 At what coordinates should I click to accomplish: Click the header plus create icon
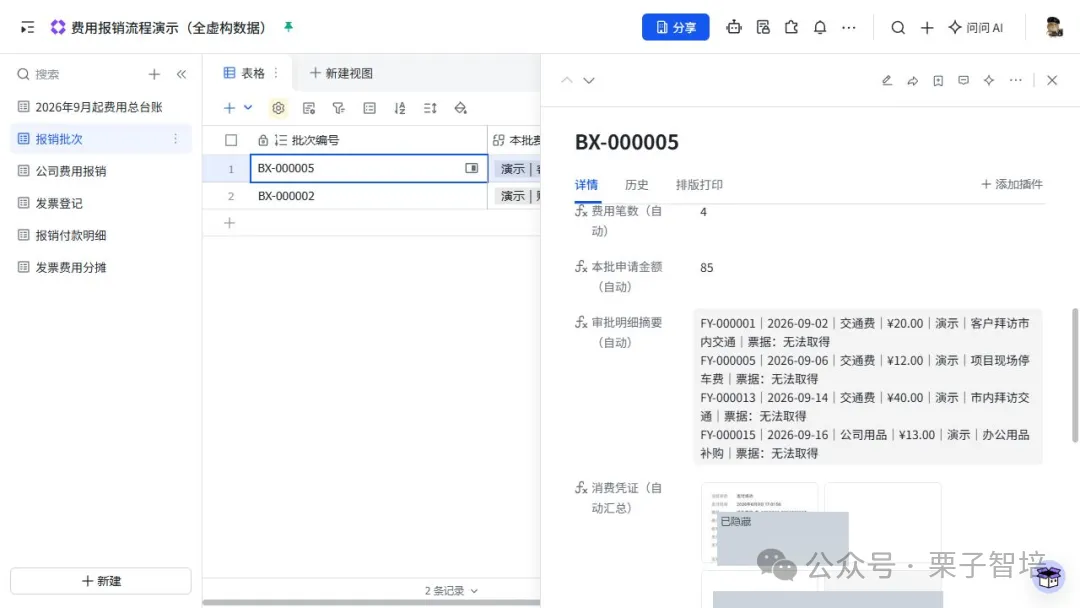pyautogui.click(x=926, y=28)
